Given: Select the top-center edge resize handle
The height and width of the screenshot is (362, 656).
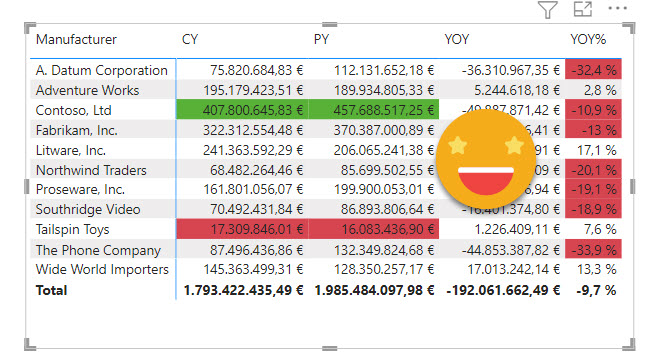Looking at the screenshot, I should coord(330,25).
